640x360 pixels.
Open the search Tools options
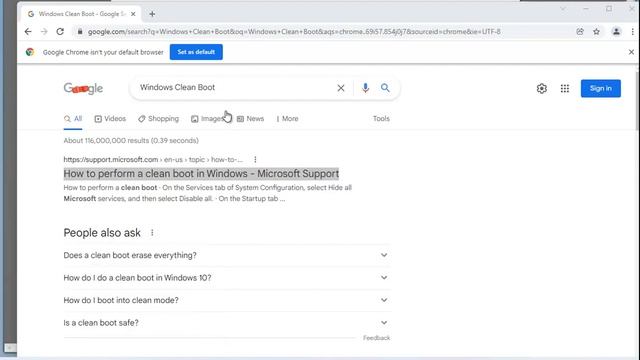[381, 119]
